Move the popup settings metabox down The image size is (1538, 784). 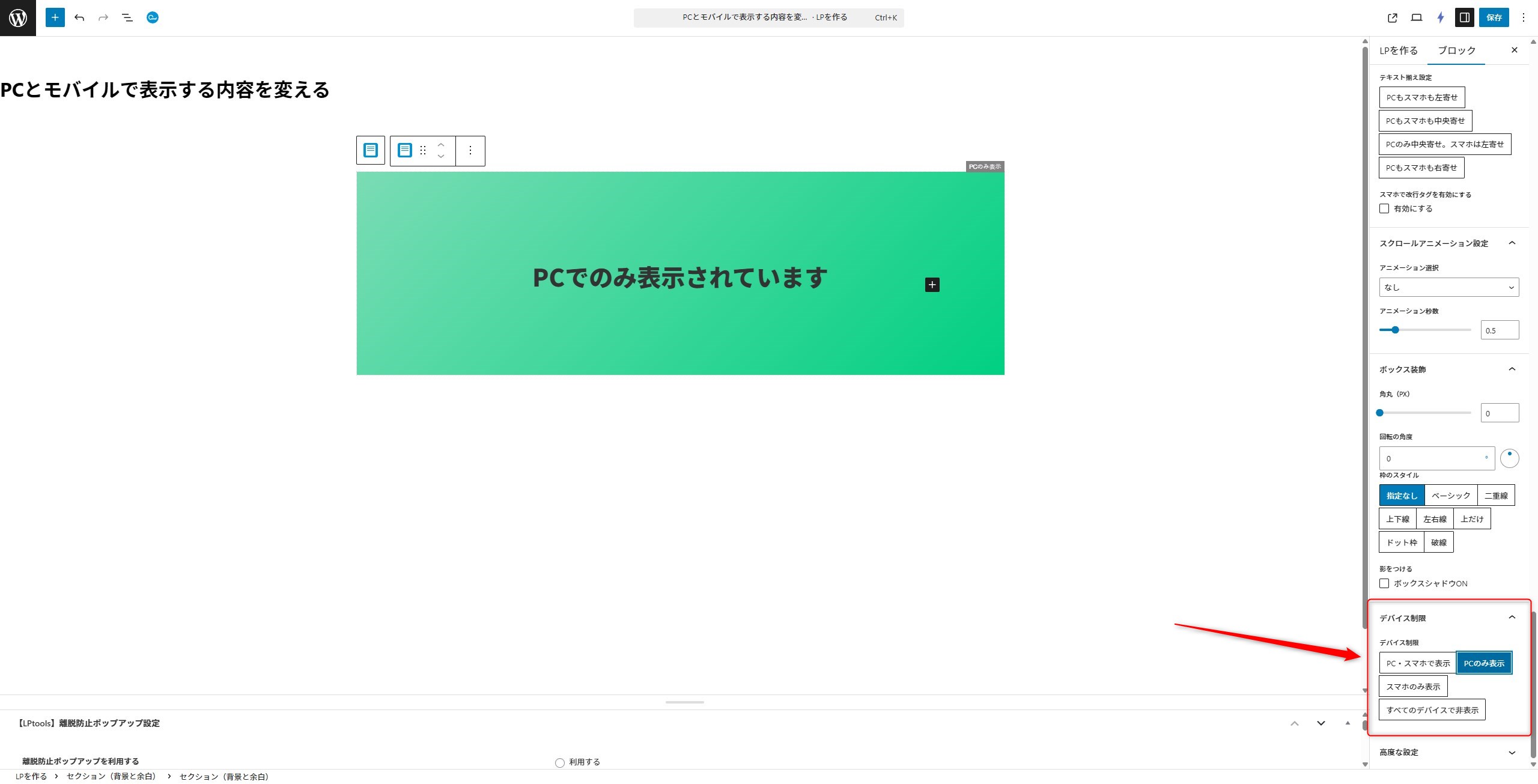click(1321, 723)
